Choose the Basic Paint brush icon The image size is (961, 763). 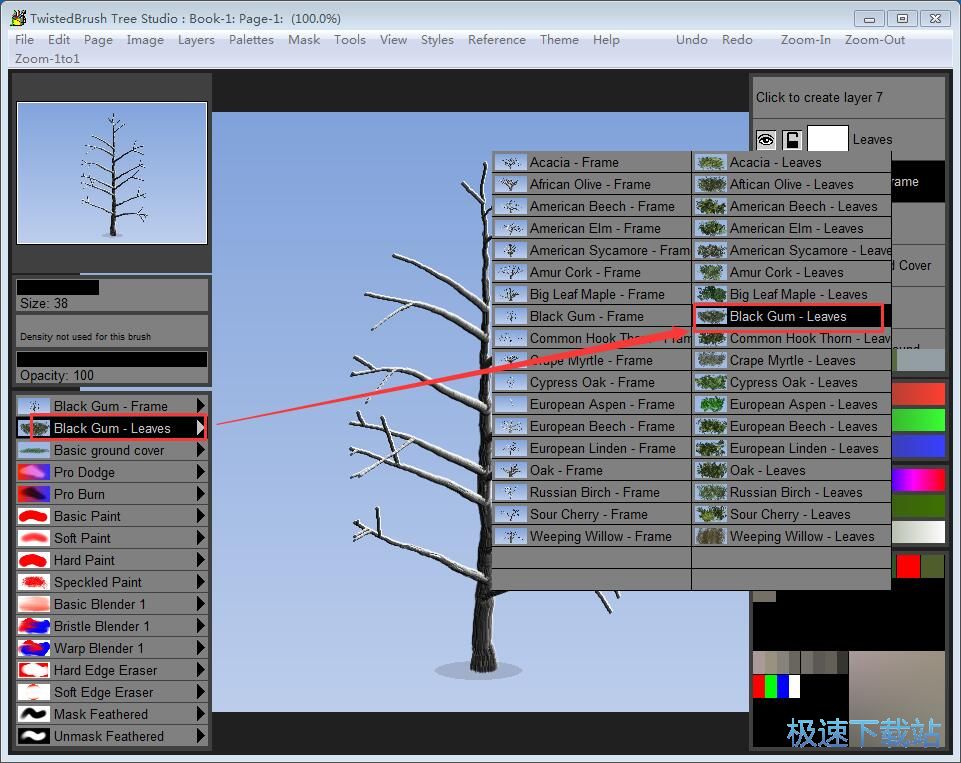(x=34, y=516)
